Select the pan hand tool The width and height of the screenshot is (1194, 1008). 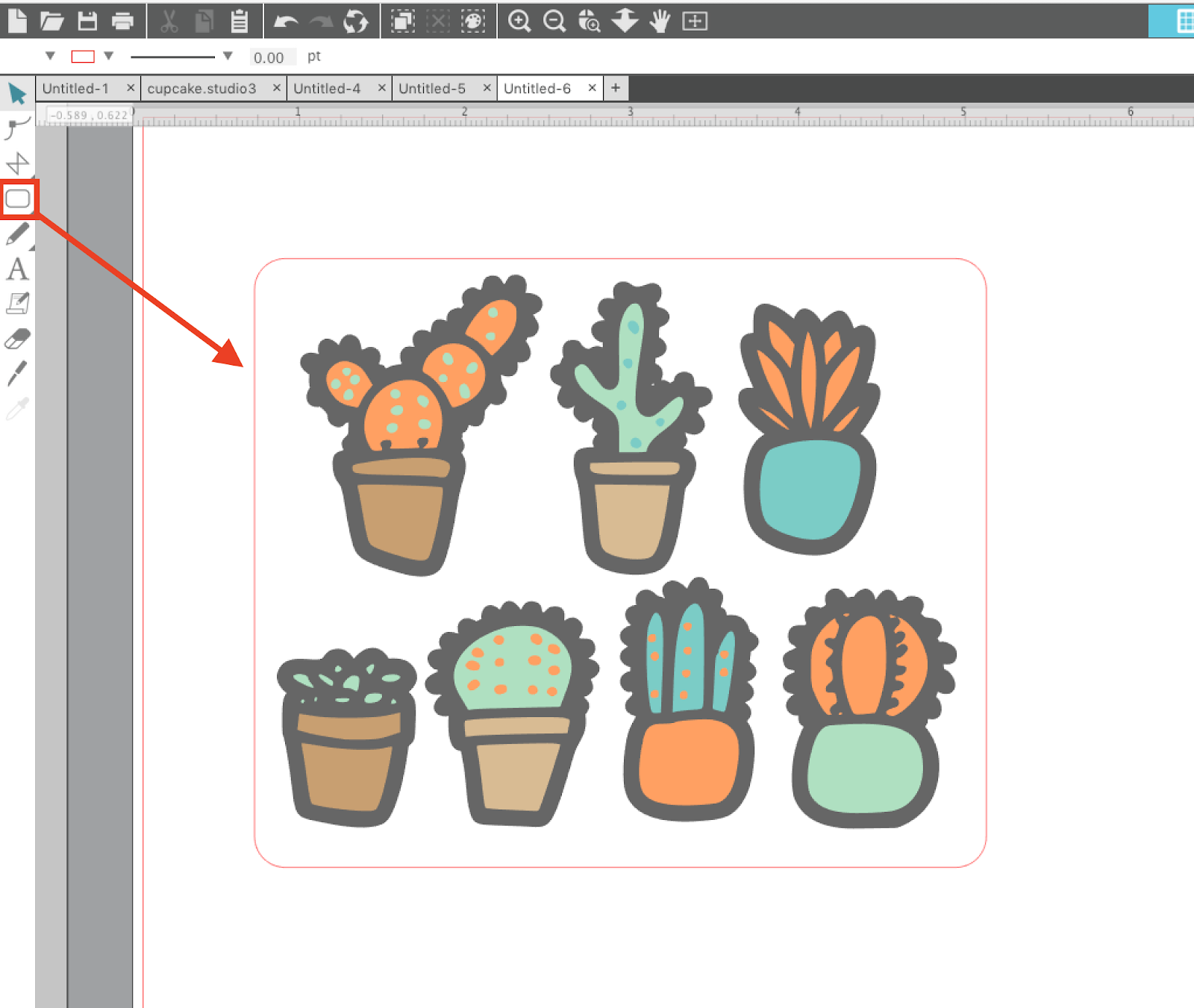point(660,21)
